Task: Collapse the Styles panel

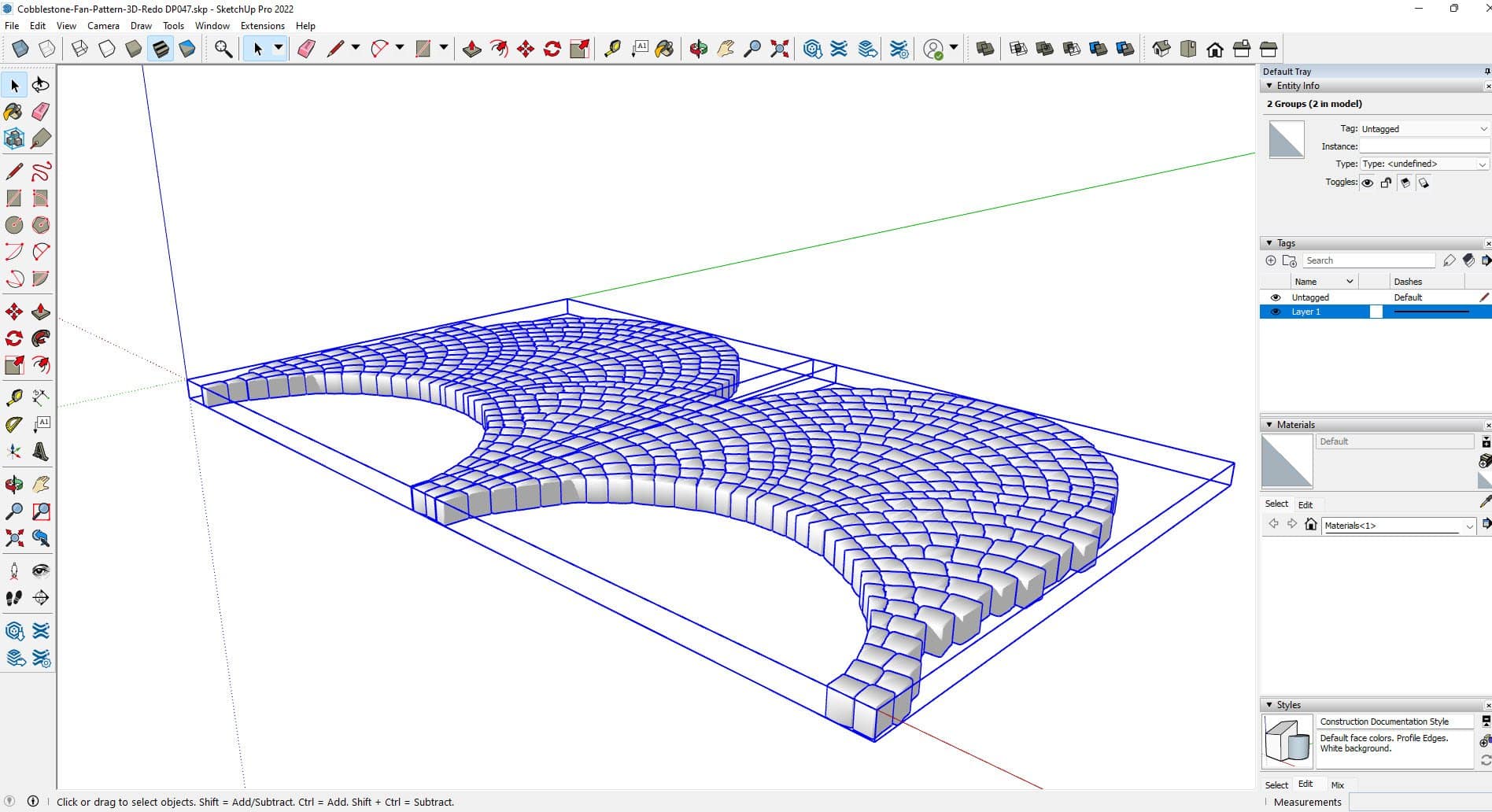Action: 1269,705
